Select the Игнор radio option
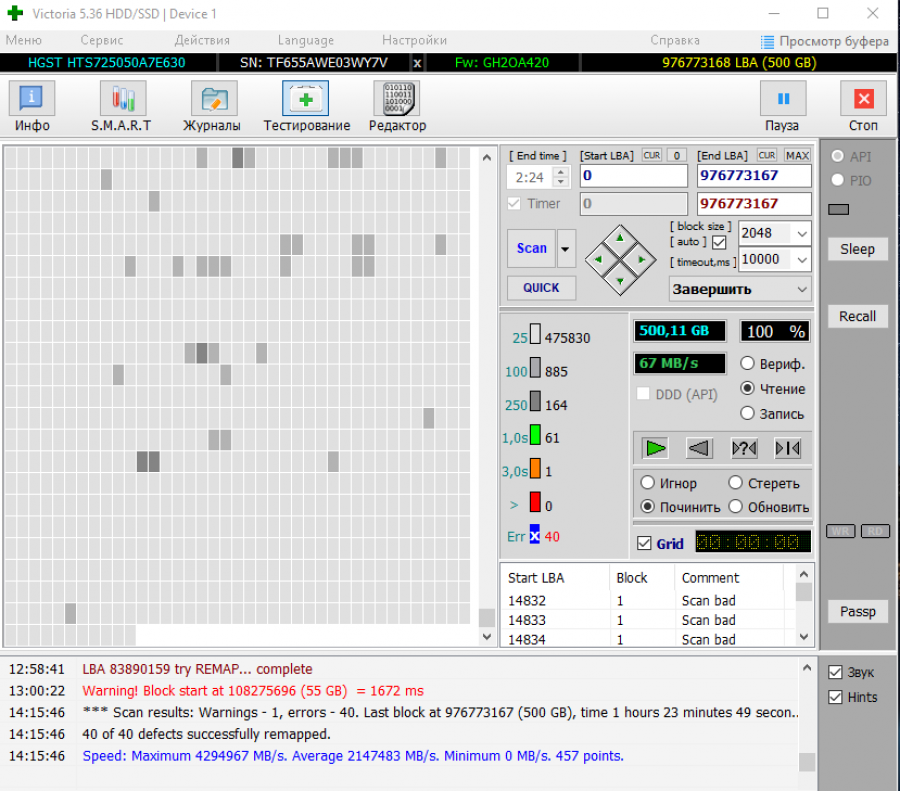 (648, 483)
